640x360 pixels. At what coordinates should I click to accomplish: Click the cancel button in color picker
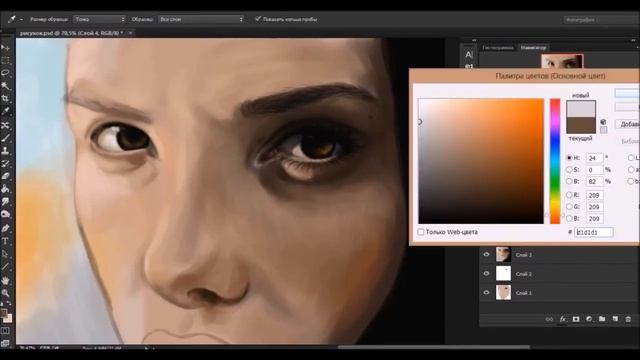[x=627, y=107]
